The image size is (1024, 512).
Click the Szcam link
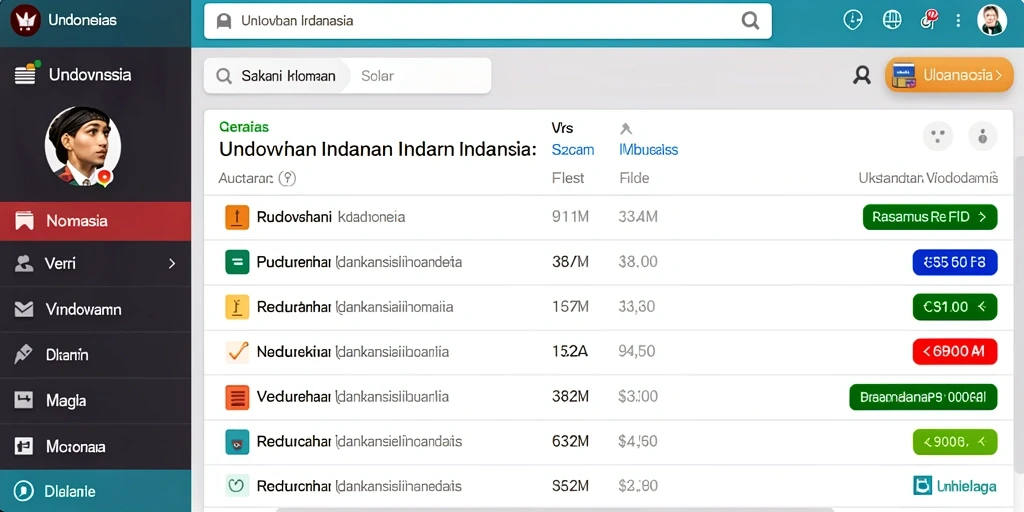pos(573,150)
